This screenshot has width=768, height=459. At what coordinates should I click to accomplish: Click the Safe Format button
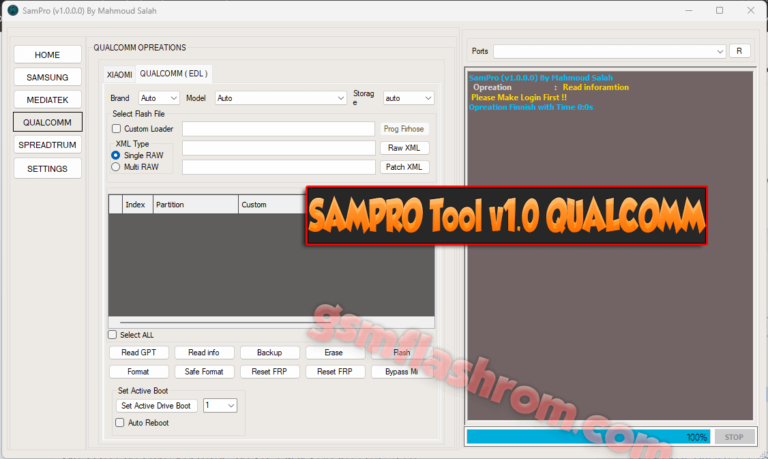tap(204, 372)
